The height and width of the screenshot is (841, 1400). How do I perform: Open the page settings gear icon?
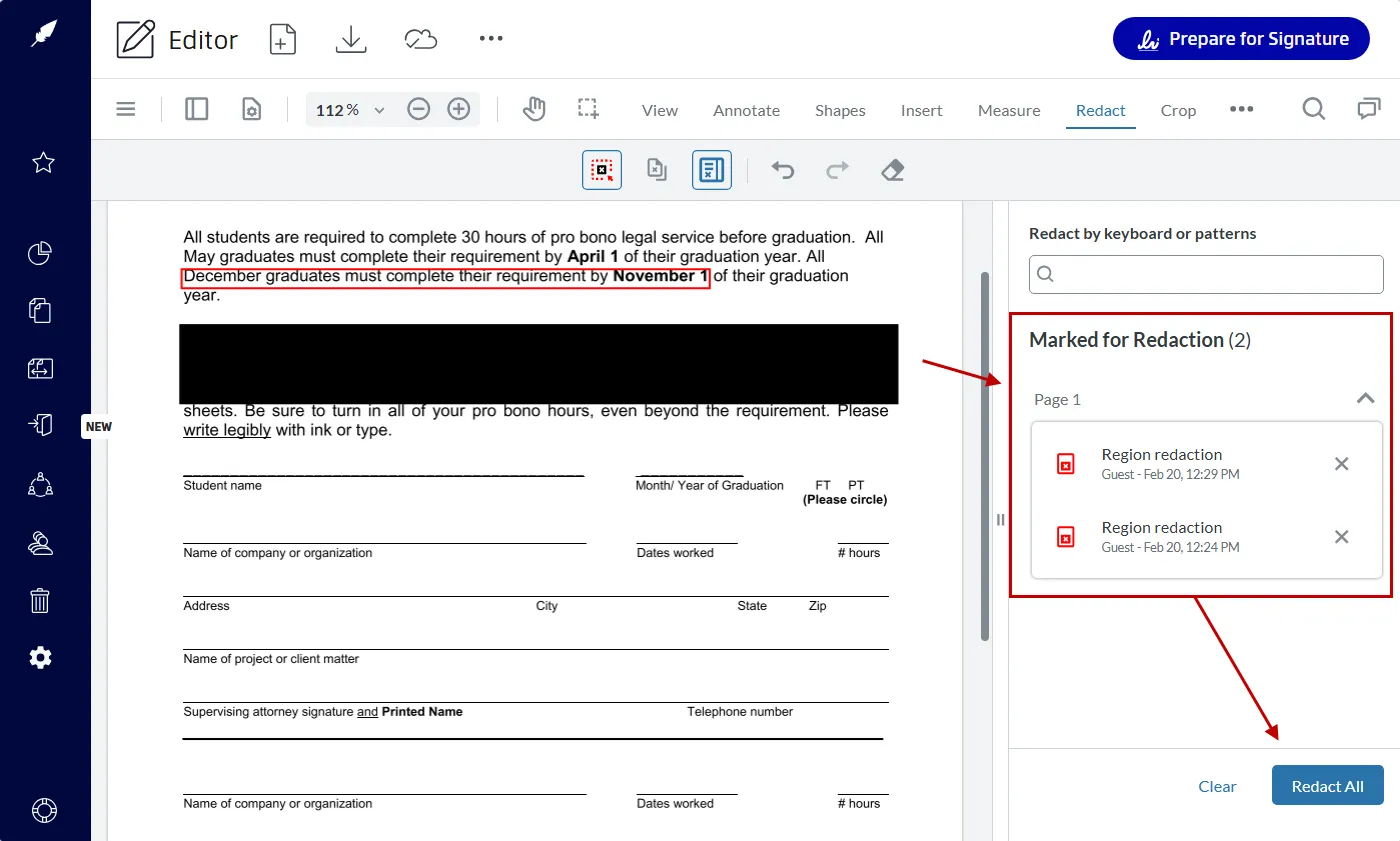point(252,109)
